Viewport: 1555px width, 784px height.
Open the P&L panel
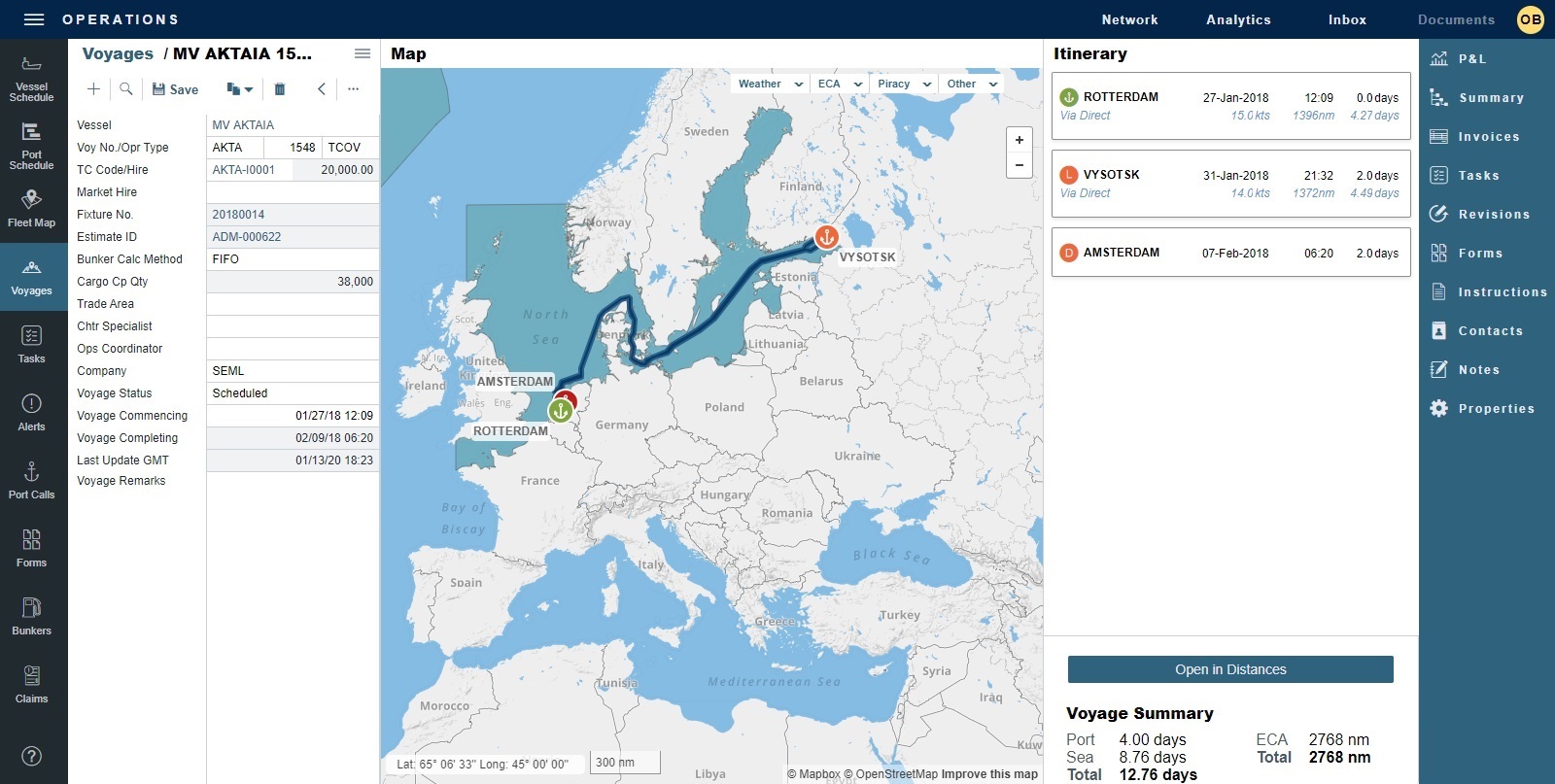(x=1471, y=59)
